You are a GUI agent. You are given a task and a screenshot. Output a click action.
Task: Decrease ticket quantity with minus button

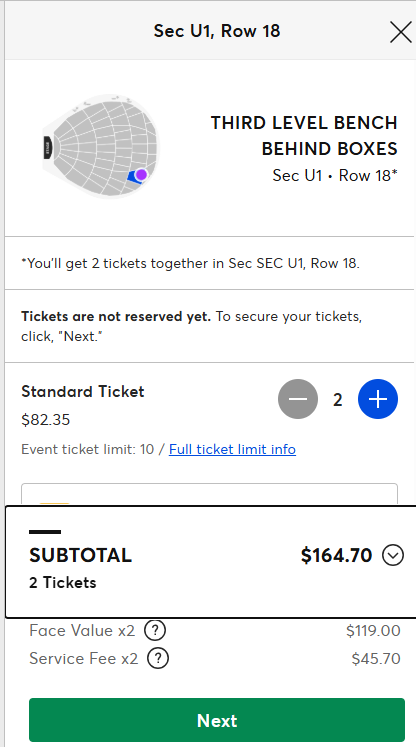tap(298, 399)
